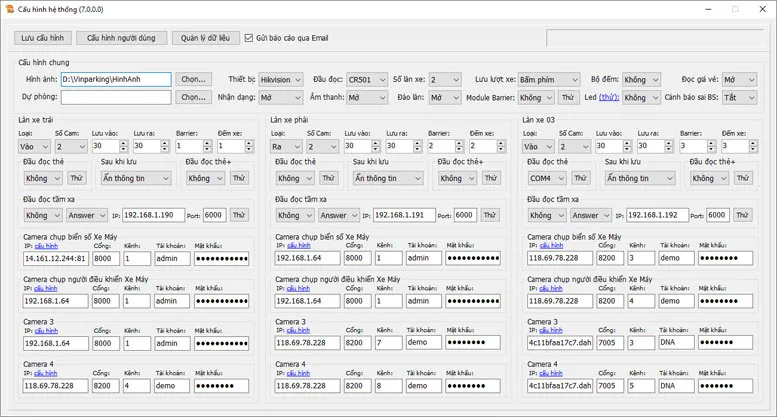Image resolution: width=777 pixels, height=417 pixels.
Task: Open Đầu đọc thẻ COM4 dropdown in Làn xe 03
Action: pyautogui.click(x=547, y=178)
